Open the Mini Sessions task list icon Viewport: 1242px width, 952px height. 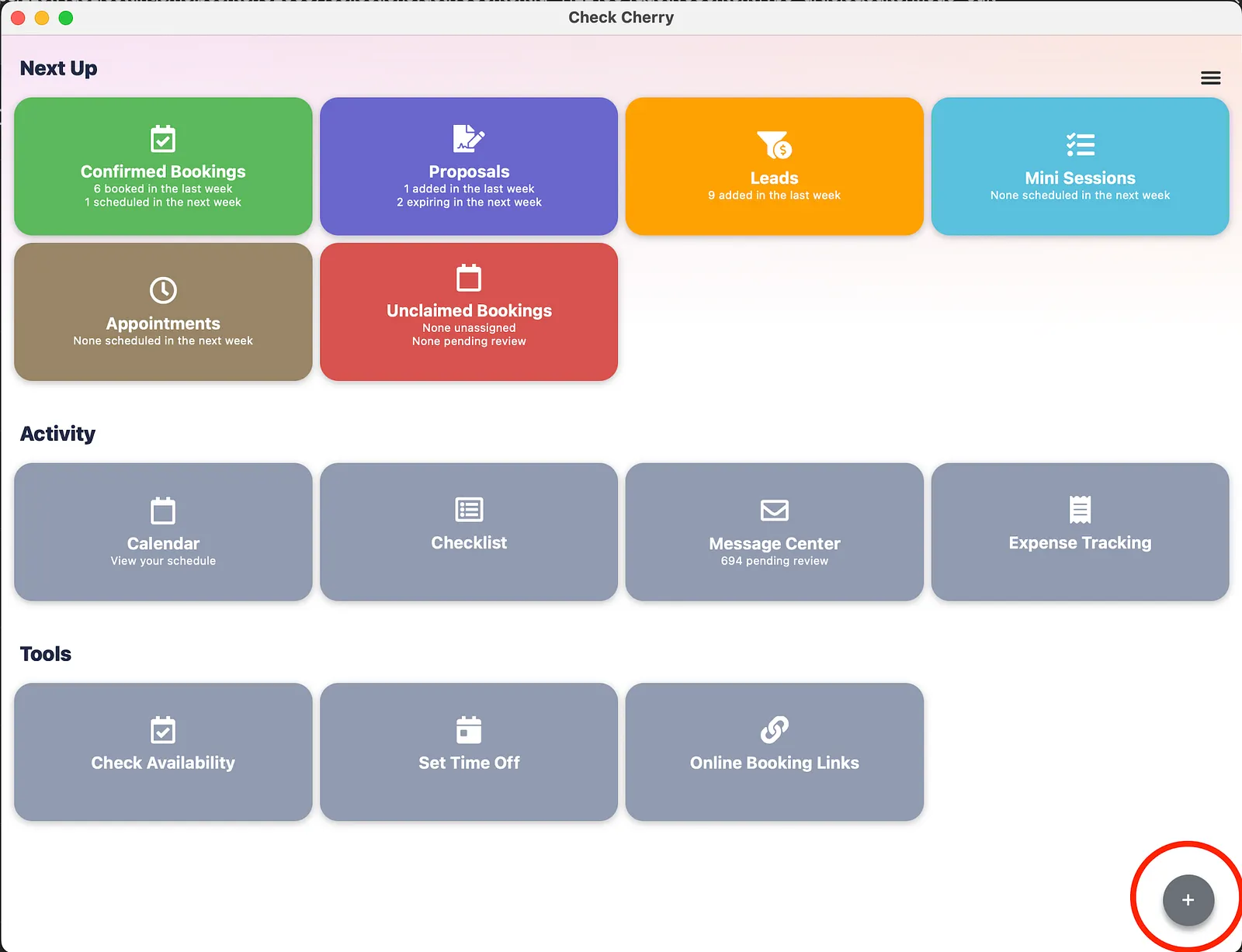(x=1080, y=144)
